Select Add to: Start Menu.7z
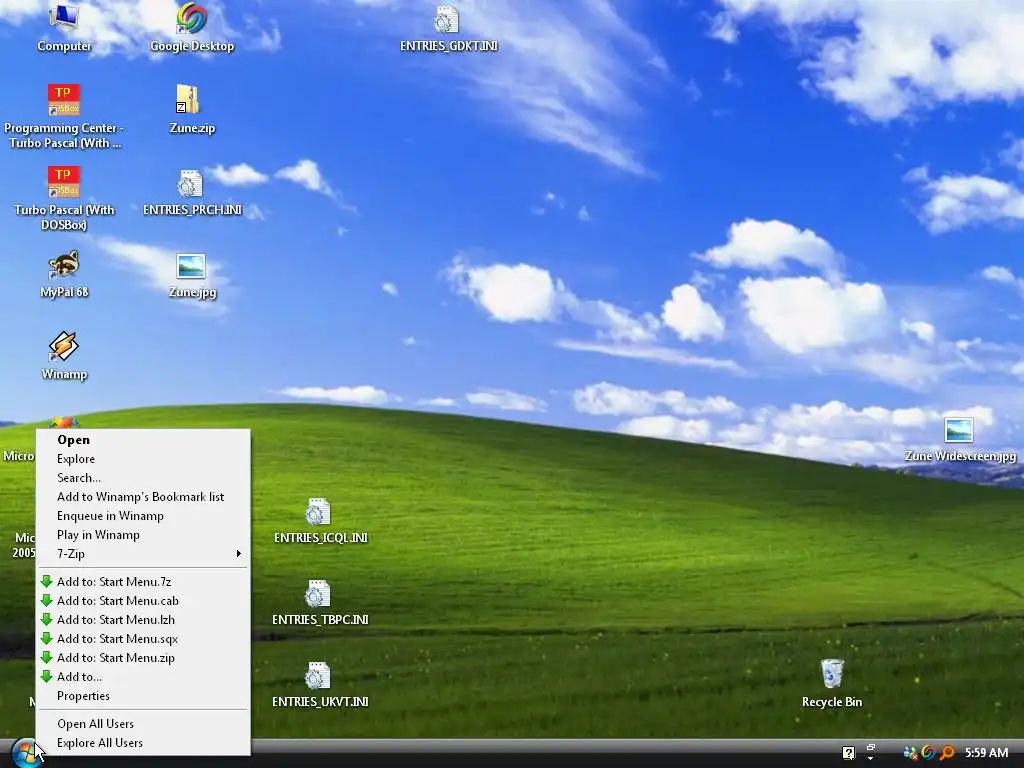 tap(143, 582)
